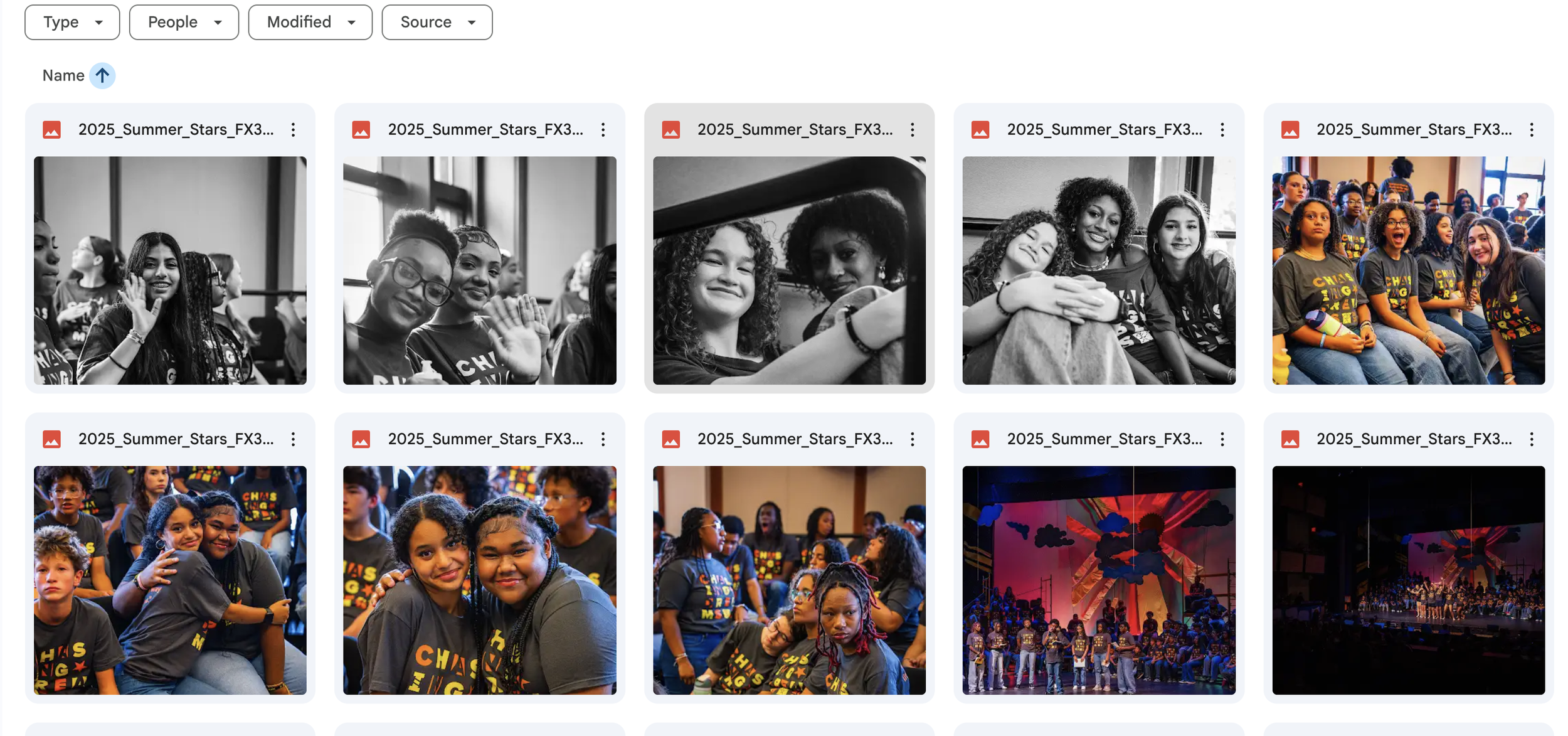Open more actions for stage performance photo
The image size is (1568, 736).
point(1222,439)
